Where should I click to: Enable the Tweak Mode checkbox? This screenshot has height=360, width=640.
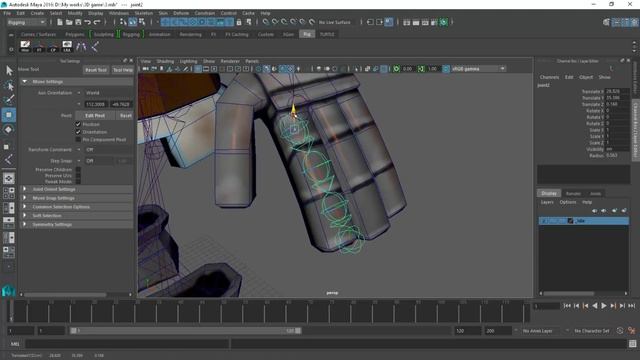78,182
